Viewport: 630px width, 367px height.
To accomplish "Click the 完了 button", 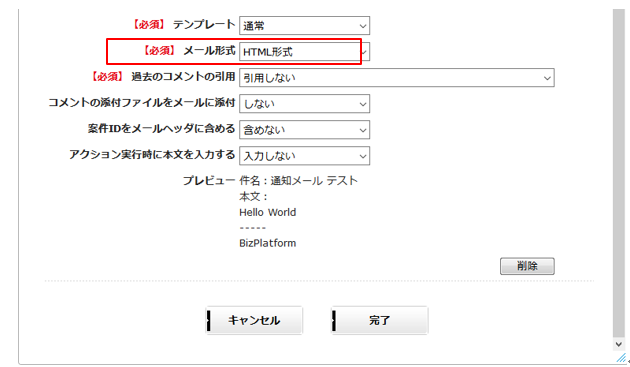I will (380, 320).
